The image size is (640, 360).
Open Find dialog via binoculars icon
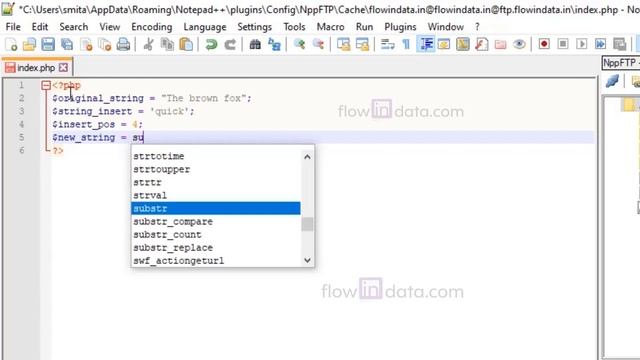pos(255,44)
